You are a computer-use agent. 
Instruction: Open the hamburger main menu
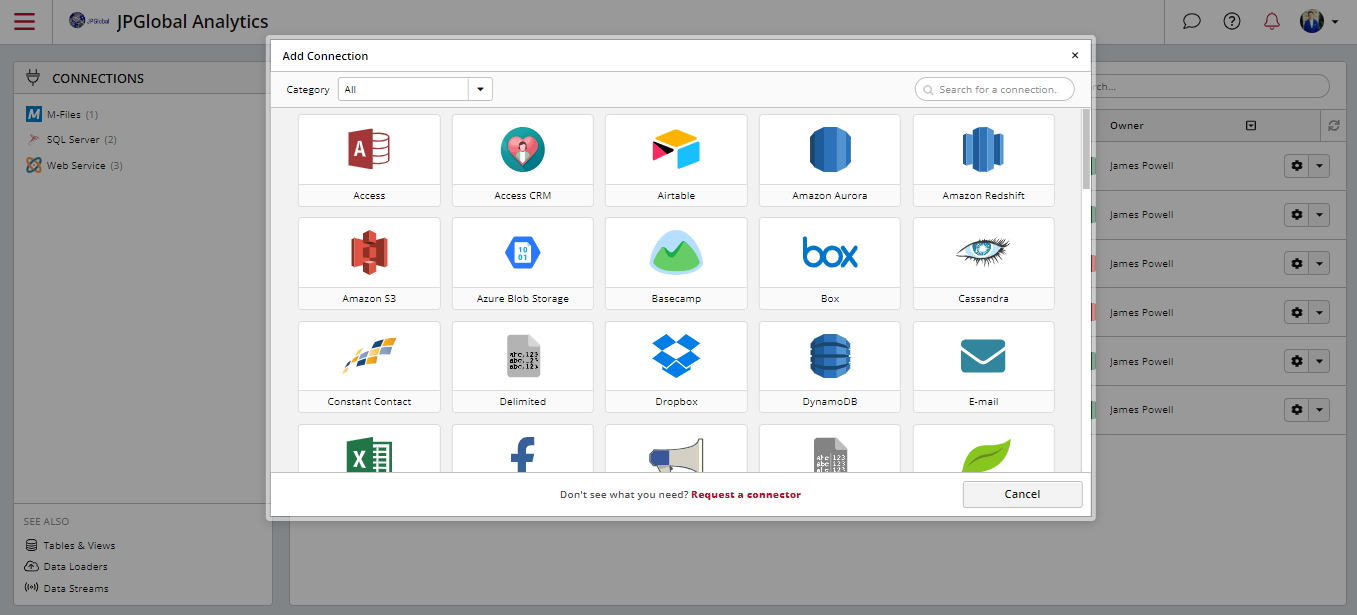(25, 21)
